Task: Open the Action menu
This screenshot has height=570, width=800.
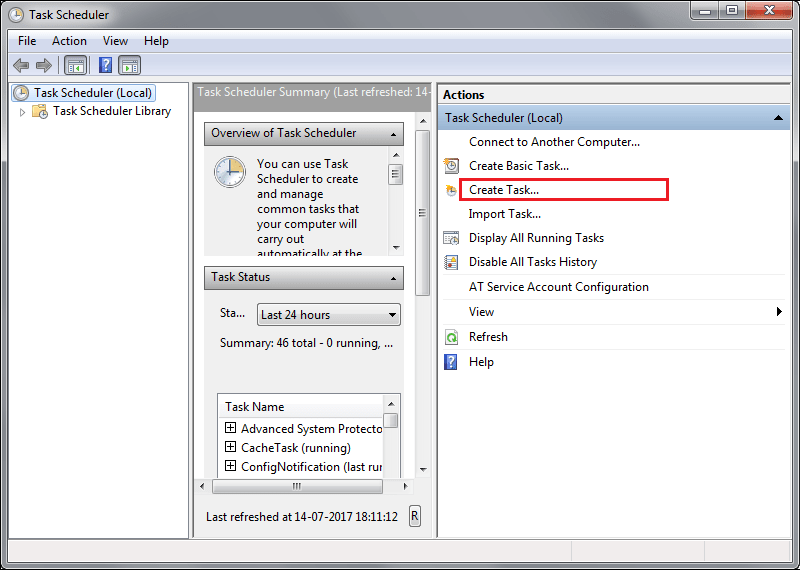Action: point(69,41)
